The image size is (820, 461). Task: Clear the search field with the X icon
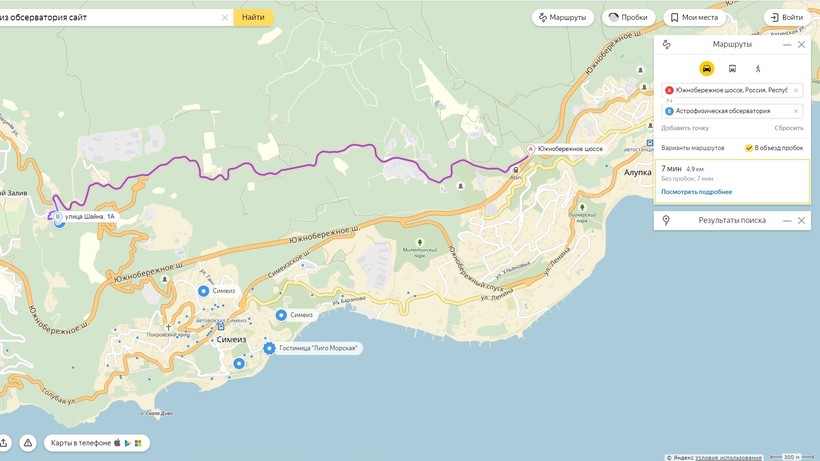(x=225, y=17)
